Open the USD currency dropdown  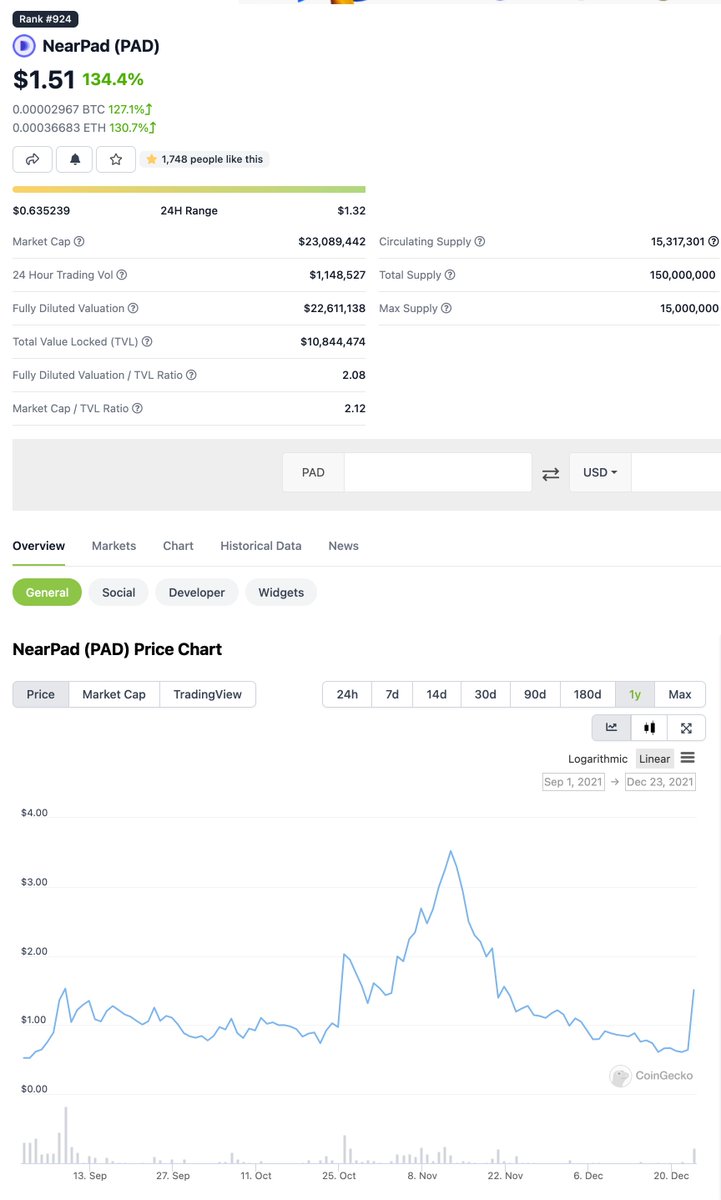(600, 472)
